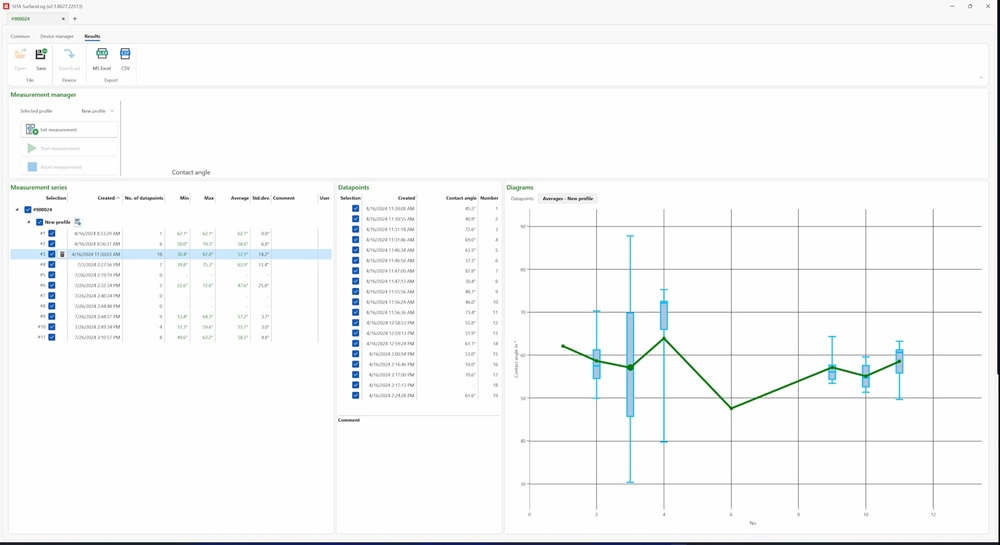
Task: Open the Selected profile dropdown
Action: [x=98, y=111]
